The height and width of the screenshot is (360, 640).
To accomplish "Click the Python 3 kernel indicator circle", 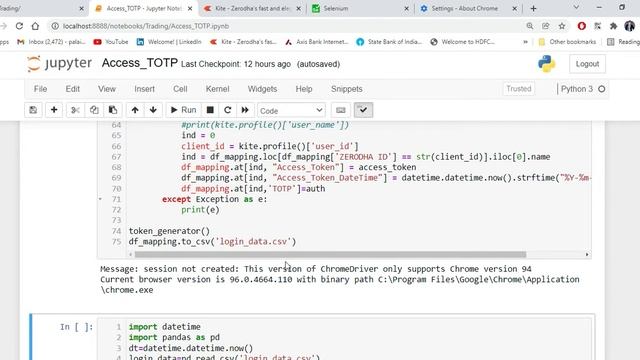I will (x=602, y=89).
